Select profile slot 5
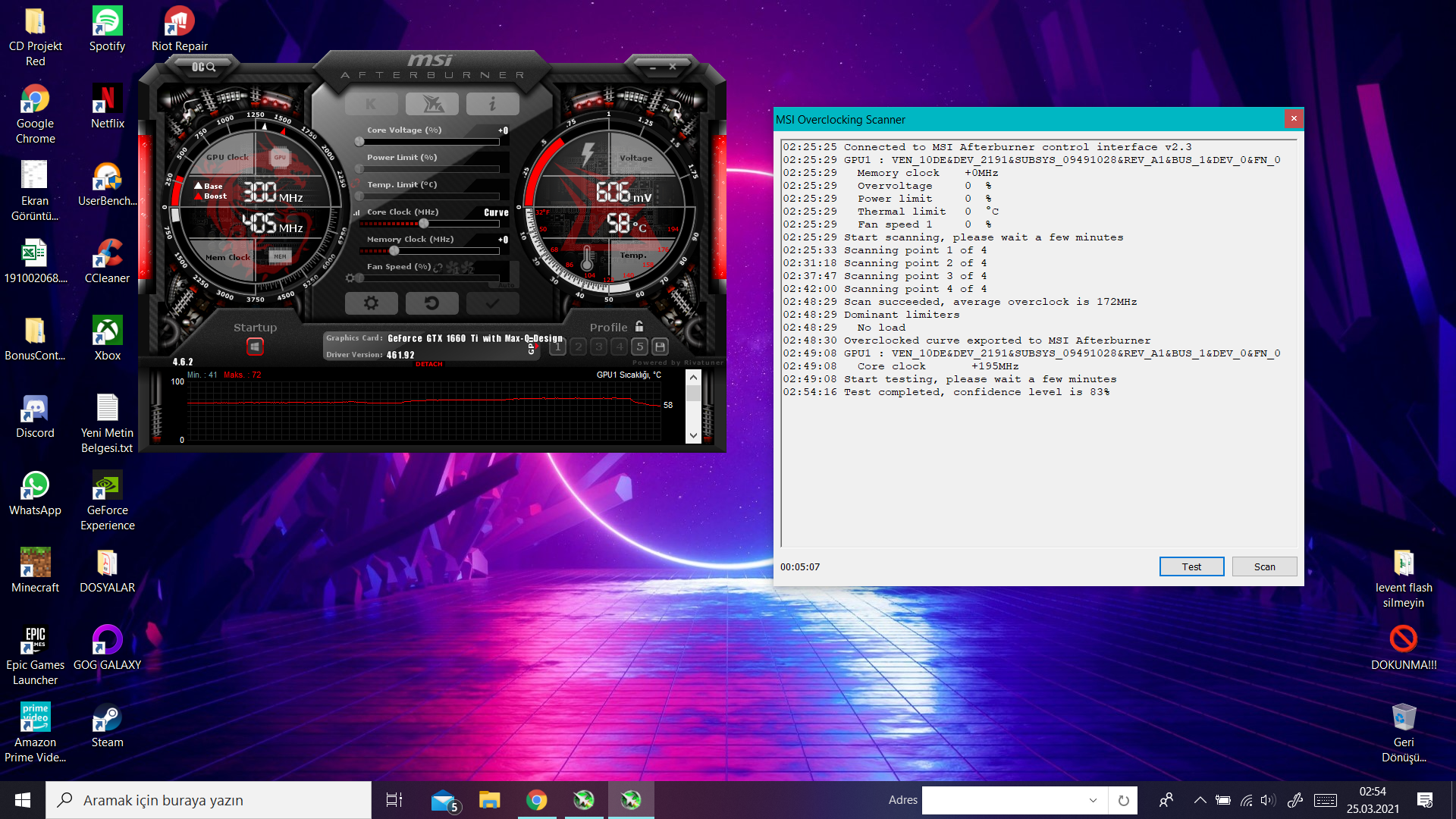Image resolution: width=1456 pixels, height=819 pixels. (640, 347)
